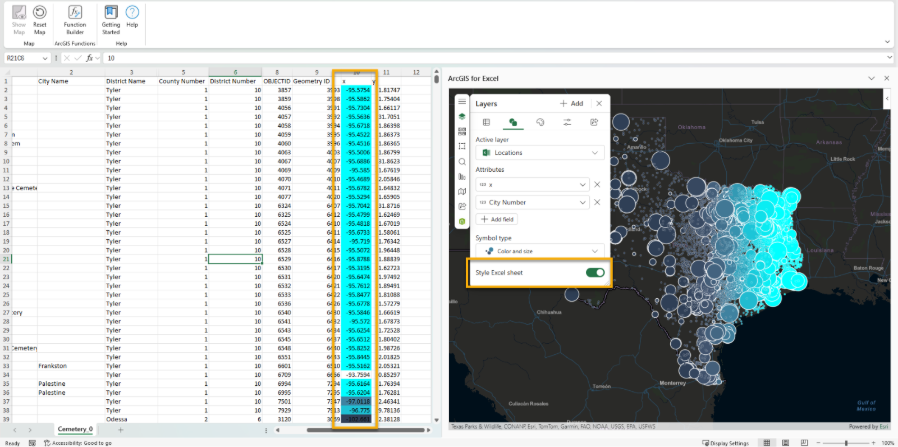Select the Frankston cell
Image resolution: width=898 pixels, height=447 pixels.
pyautogui.click(x=71, y=366)
